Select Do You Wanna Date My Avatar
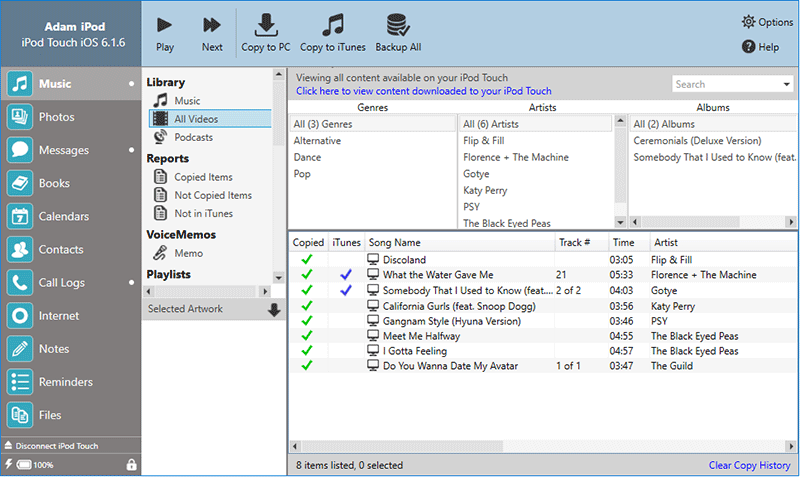The width and height of the screenshot is (800, 477). [450, 366]
